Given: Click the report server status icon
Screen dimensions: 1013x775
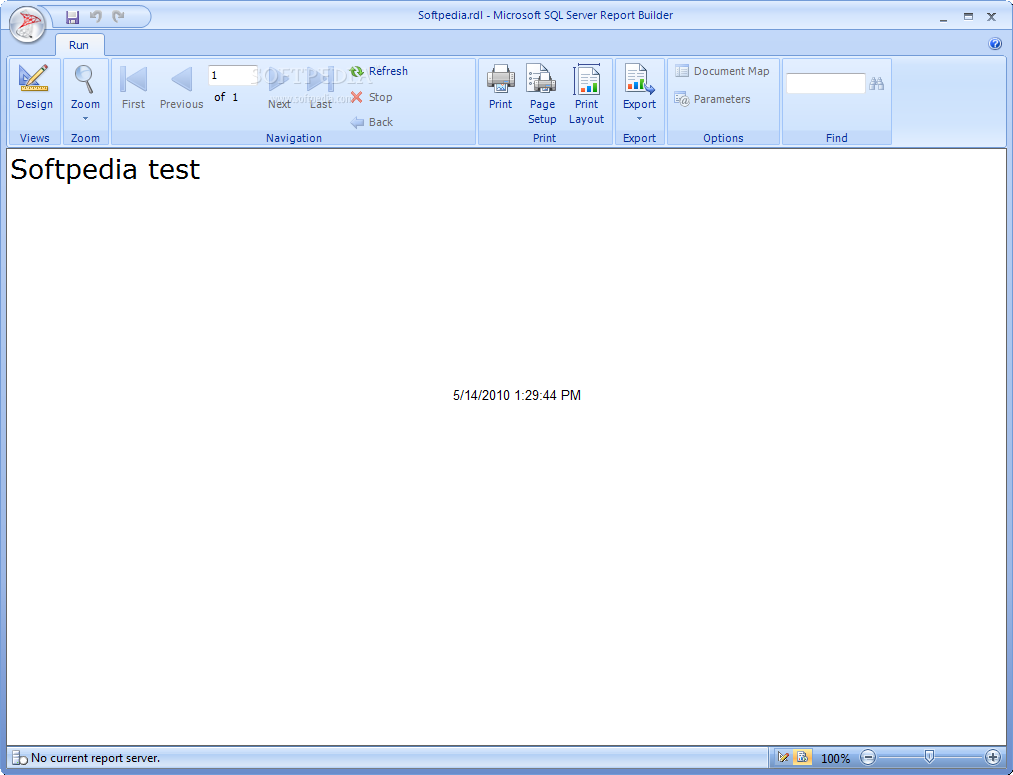Looking at the screenshot, I should tap(19, 758).
